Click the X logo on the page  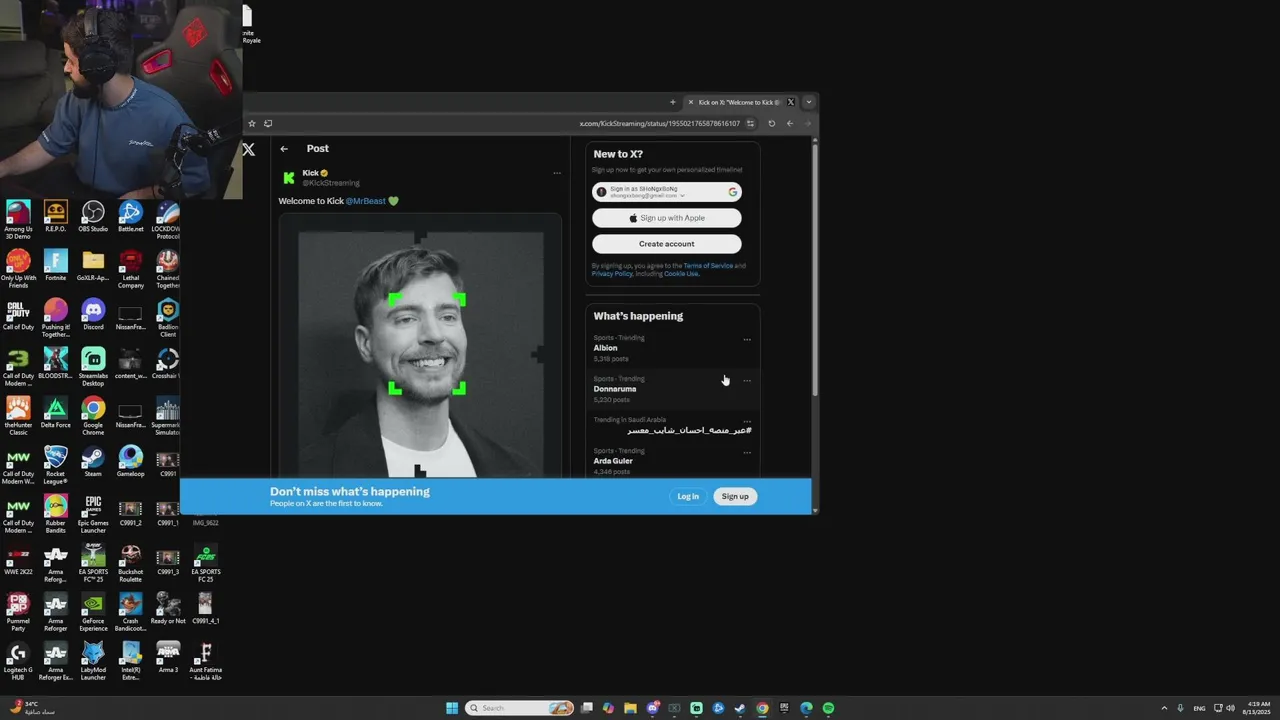point(249,149)
